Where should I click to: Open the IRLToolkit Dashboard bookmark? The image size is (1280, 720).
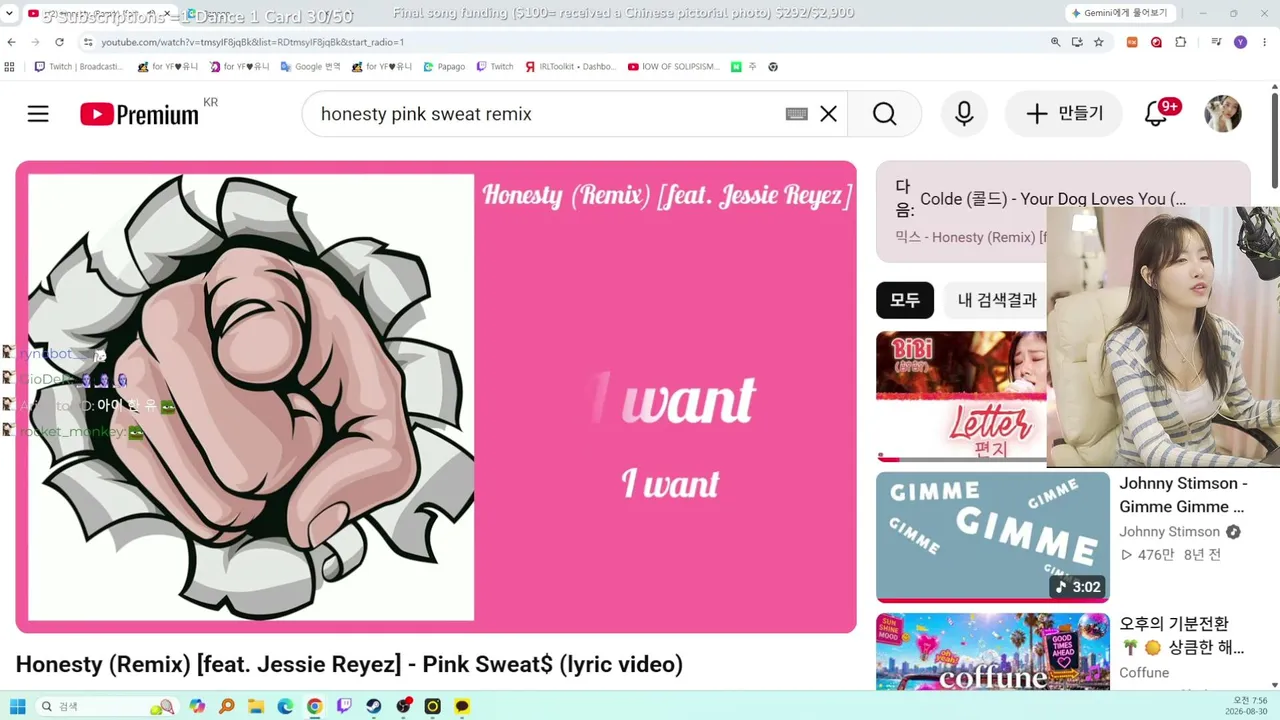coord(571,67)
